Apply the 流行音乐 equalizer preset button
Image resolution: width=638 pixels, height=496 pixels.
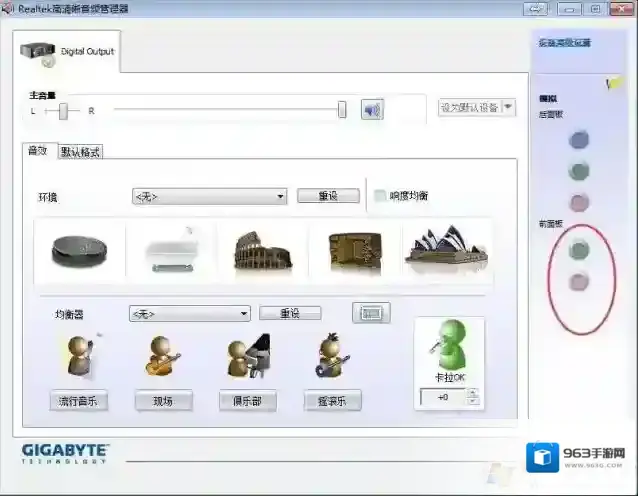[79, 401]
